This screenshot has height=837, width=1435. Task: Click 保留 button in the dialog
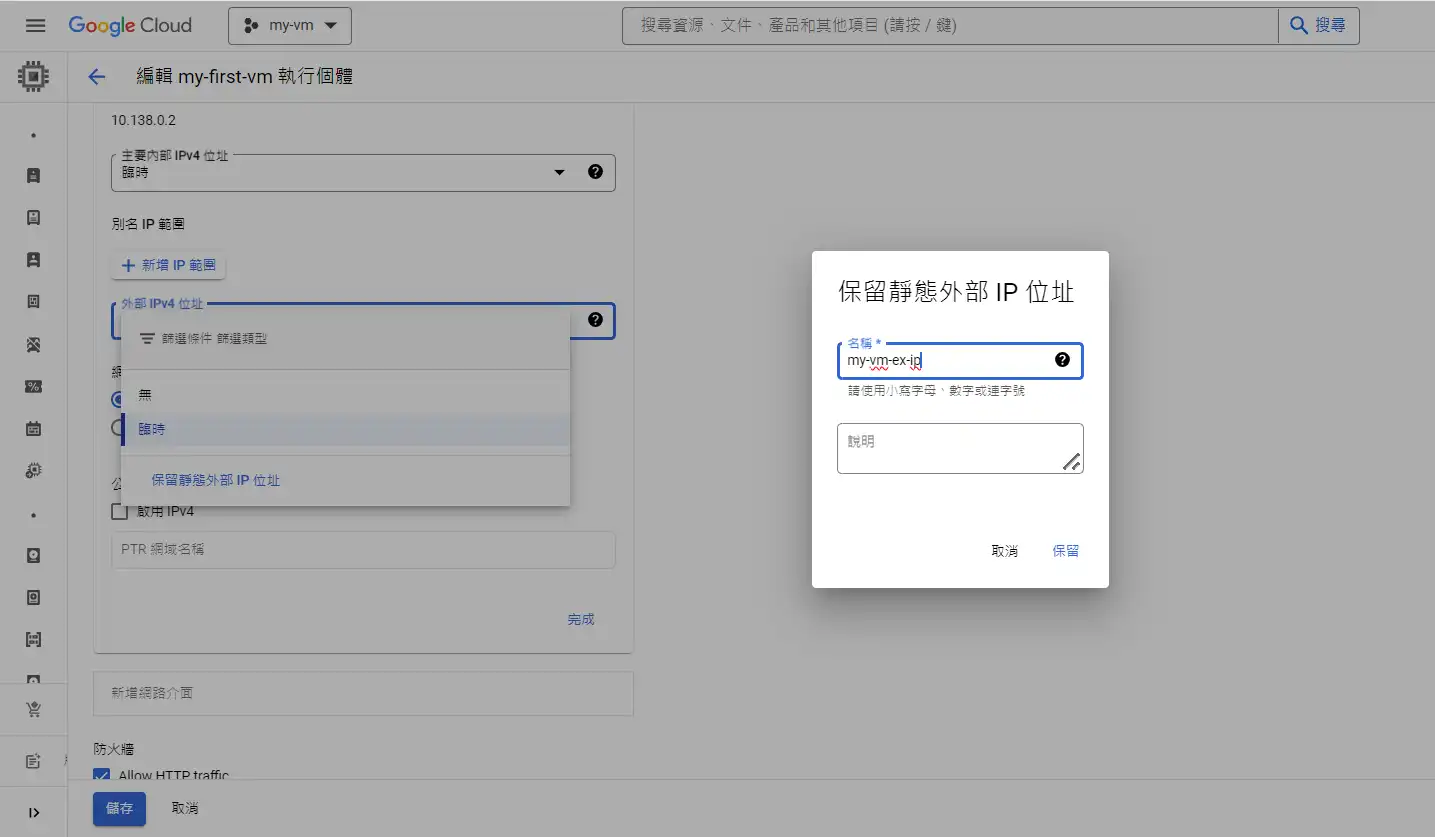click(x=1065, y=551)
